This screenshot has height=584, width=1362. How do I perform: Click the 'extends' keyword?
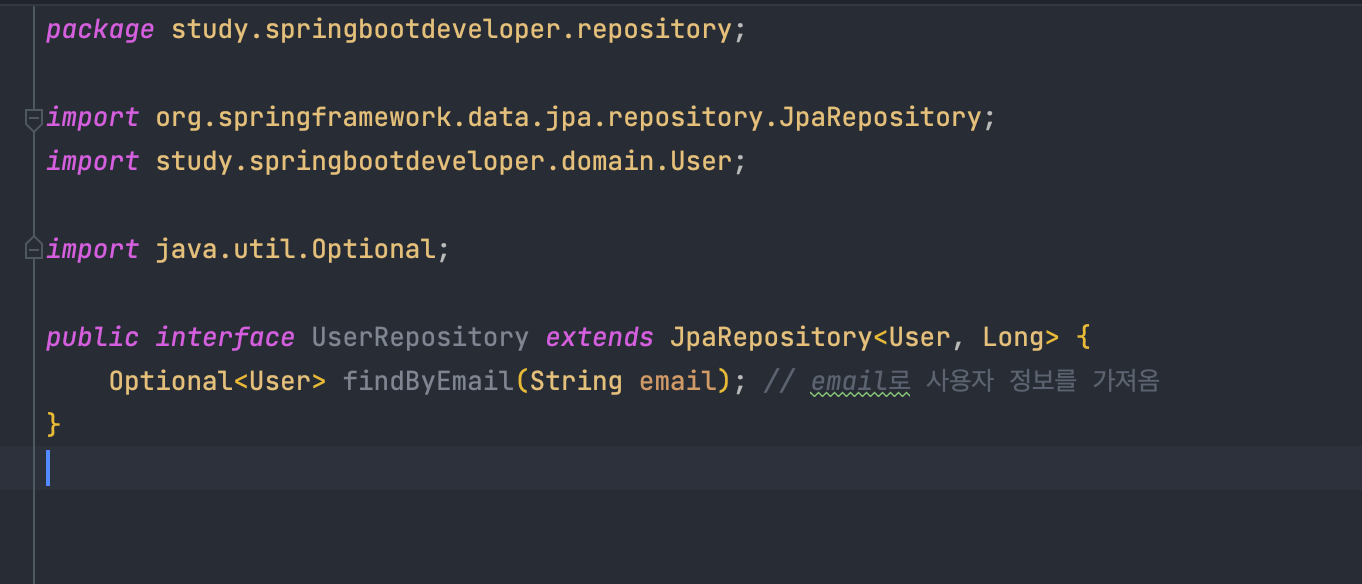[x=600, y=337]
